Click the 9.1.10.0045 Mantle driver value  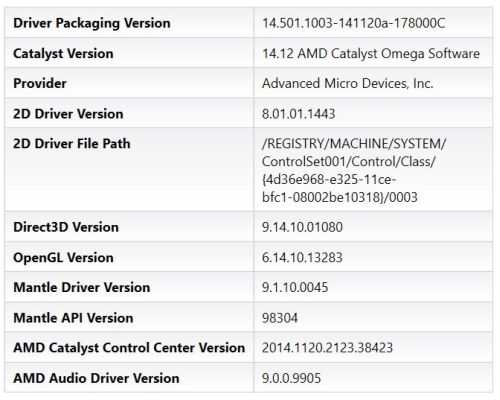pos(295,288)
